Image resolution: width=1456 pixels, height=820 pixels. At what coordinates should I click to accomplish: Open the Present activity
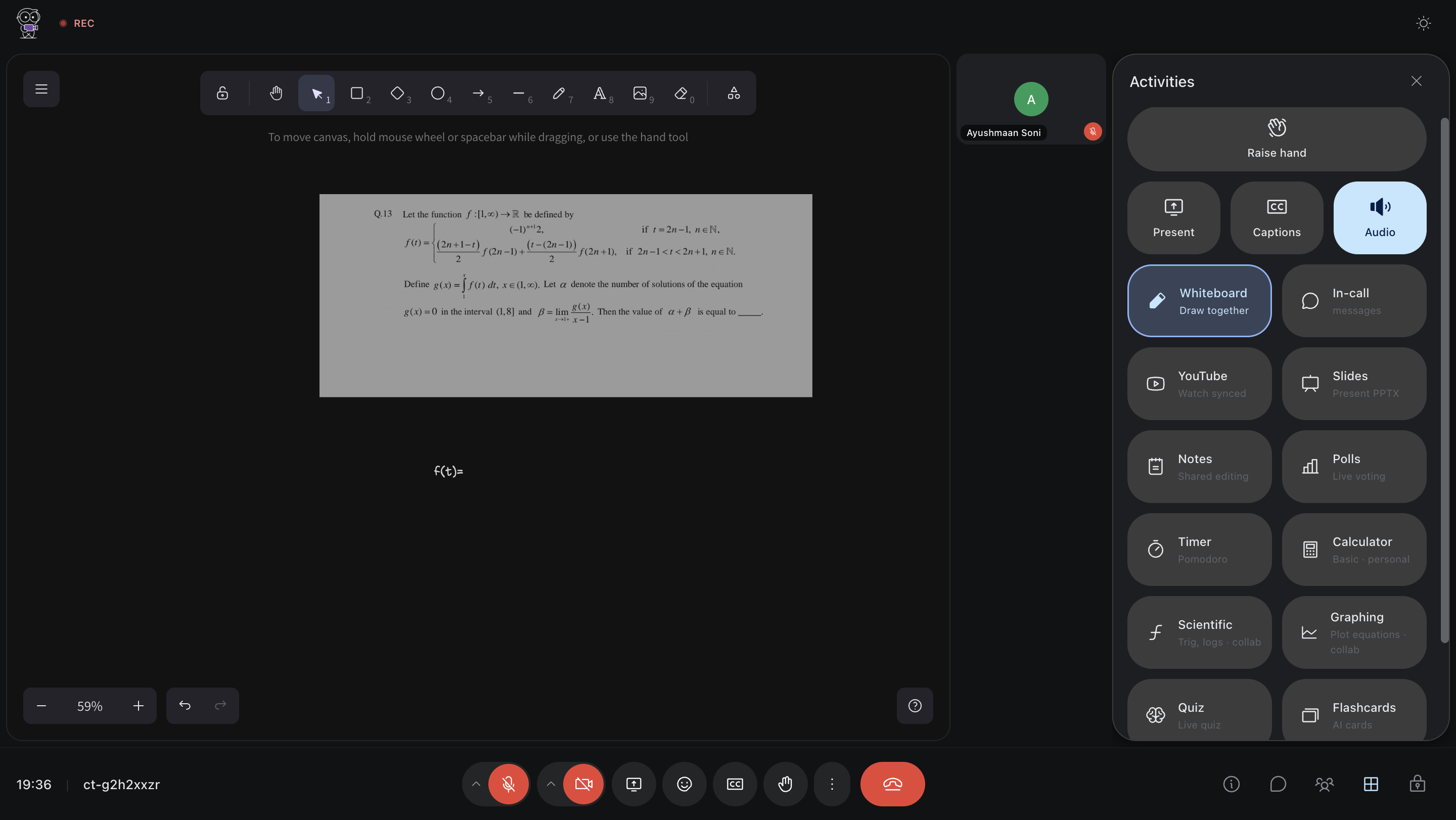[1173, 217]
